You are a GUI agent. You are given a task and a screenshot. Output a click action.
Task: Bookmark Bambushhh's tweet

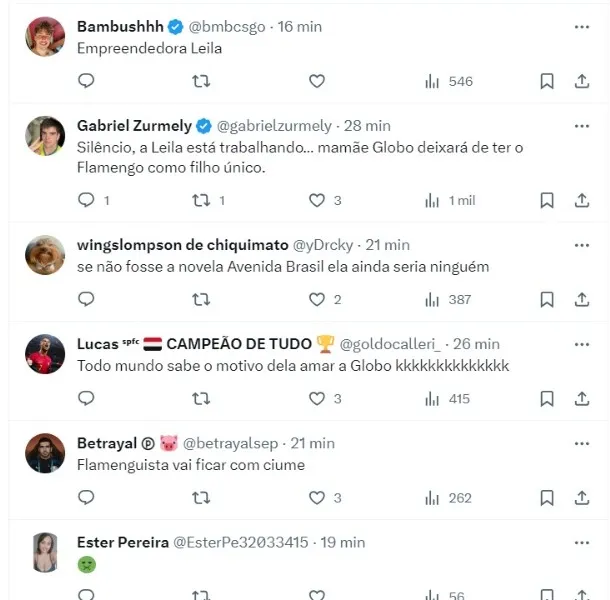(547, 81)
